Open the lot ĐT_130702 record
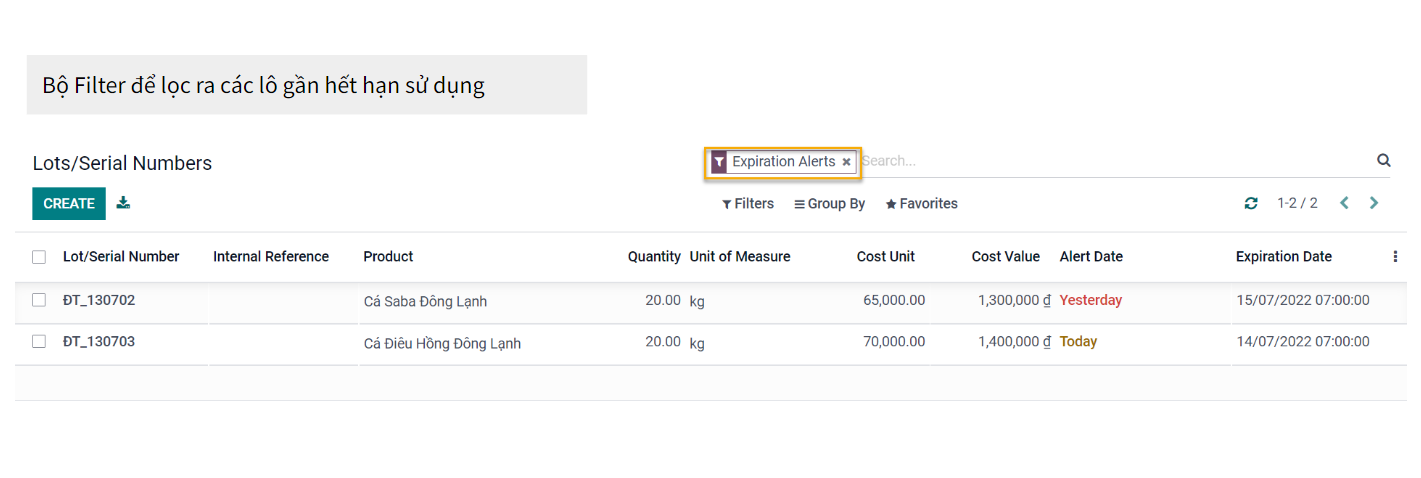This screenshot has height=478, width=1421. pyautogui.click(x=99, y=300)
